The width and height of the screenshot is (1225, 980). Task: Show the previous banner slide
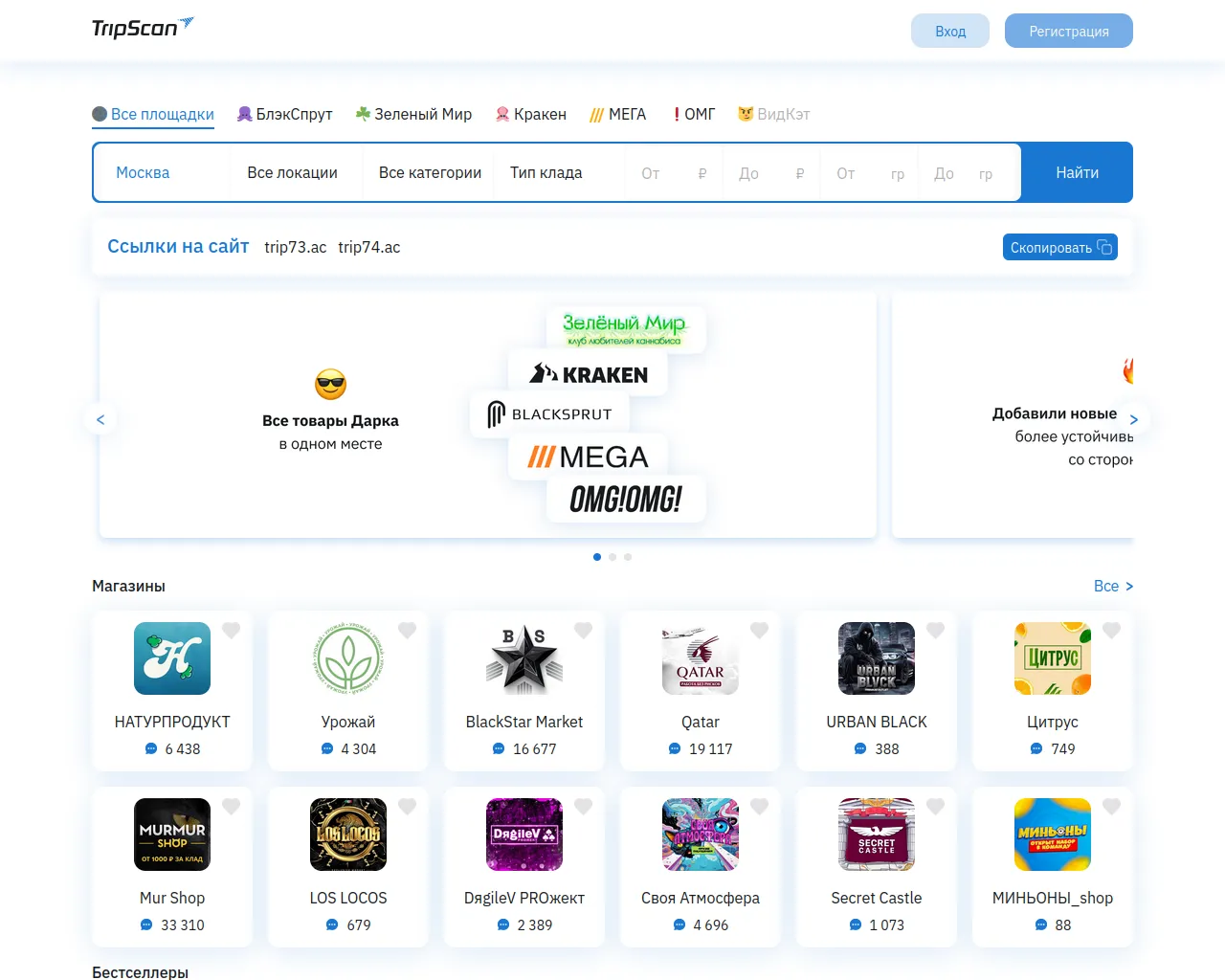point(100,419)
